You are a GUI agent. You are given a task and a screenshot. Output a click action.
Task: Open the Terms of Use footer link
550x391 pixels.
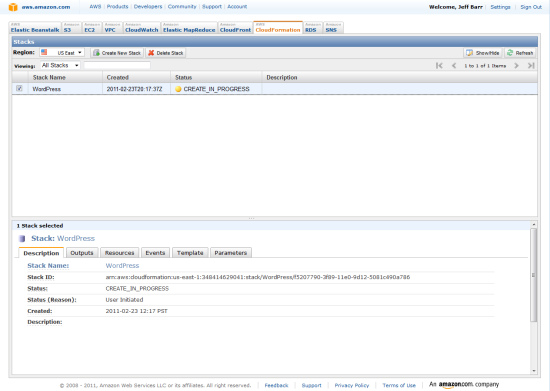point(399,385)
